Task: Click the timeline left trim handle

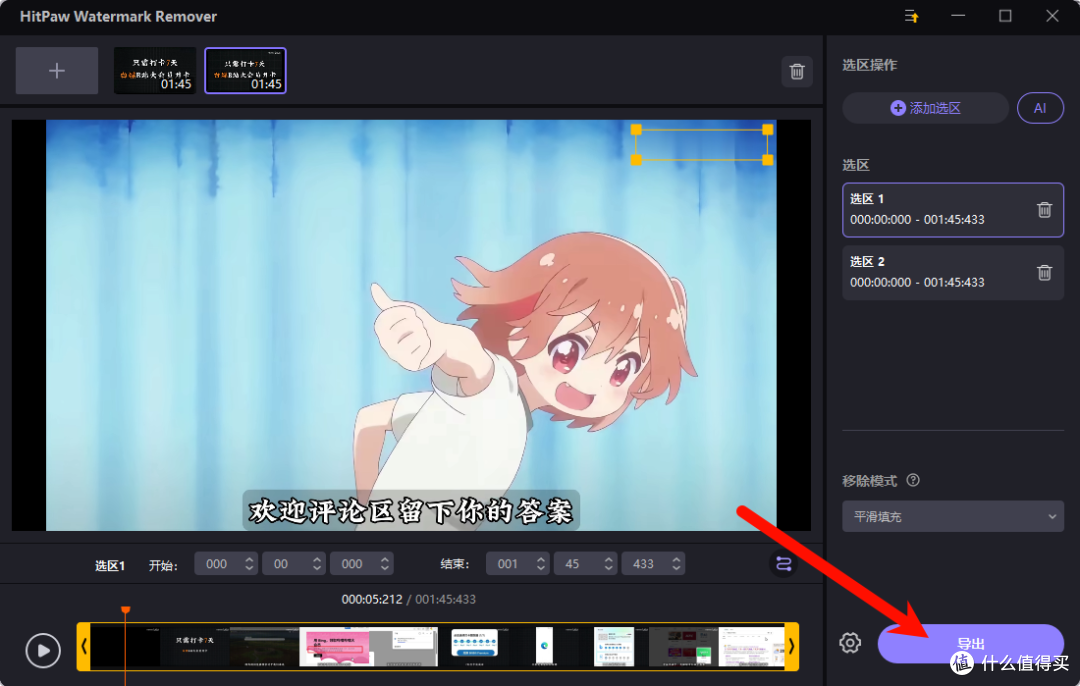Action: [x=83, y=647]
